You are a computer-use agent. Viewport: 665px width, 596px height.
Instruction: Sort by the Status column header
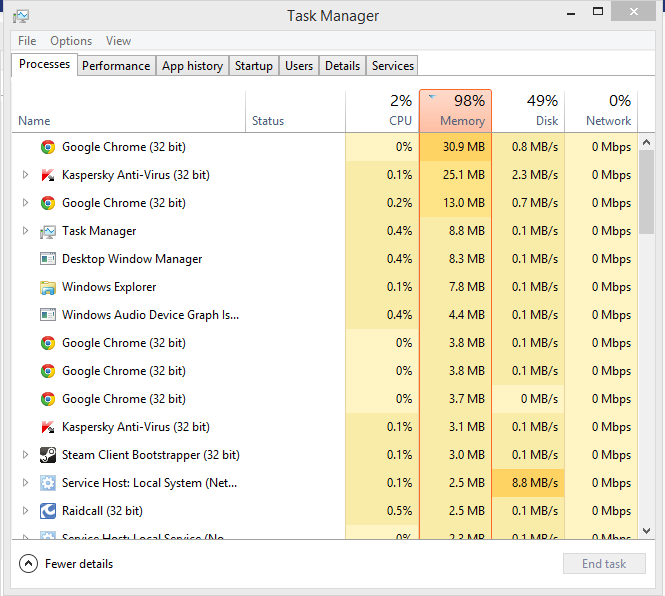point(295,111)
